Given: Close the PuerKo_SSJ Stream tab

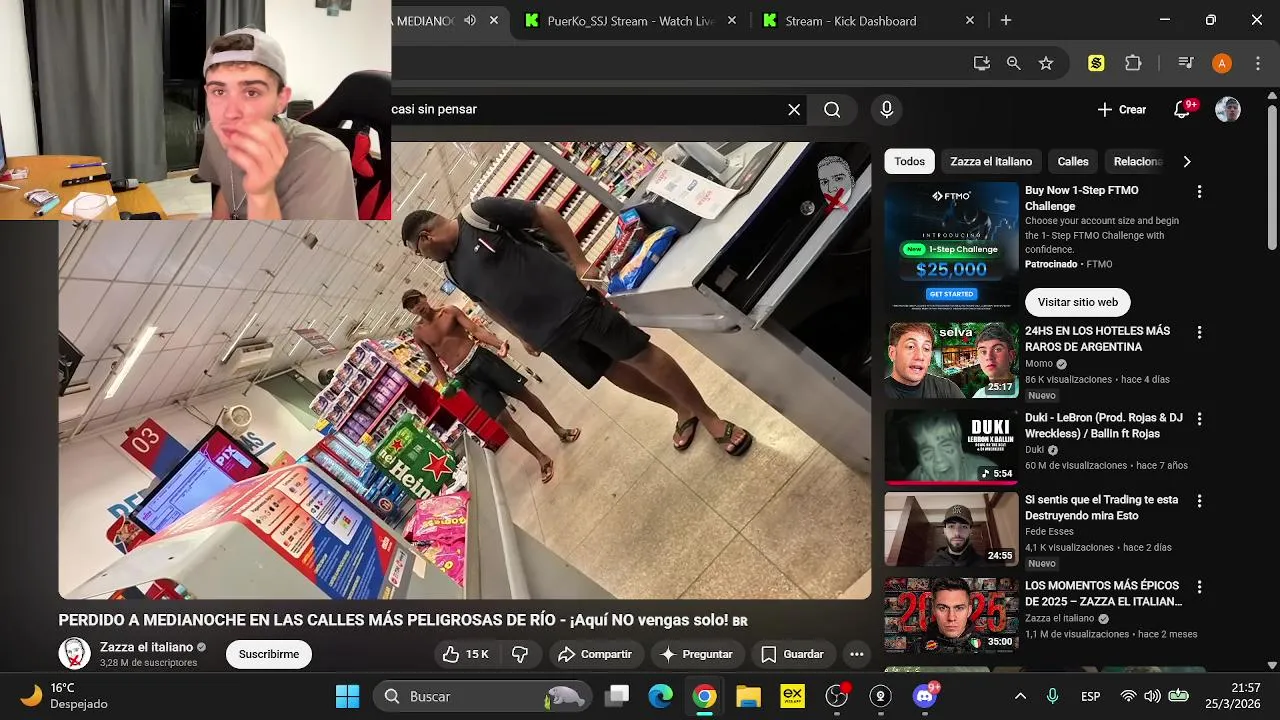Looking at the screenshot, I should coord(732,20).
